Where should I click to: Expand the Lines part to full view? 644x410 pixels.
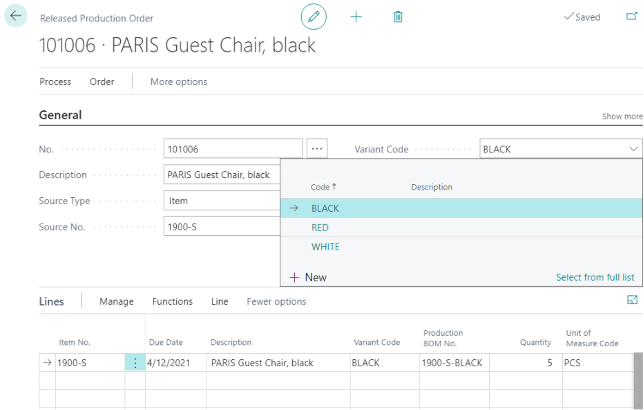click(632, 300)
